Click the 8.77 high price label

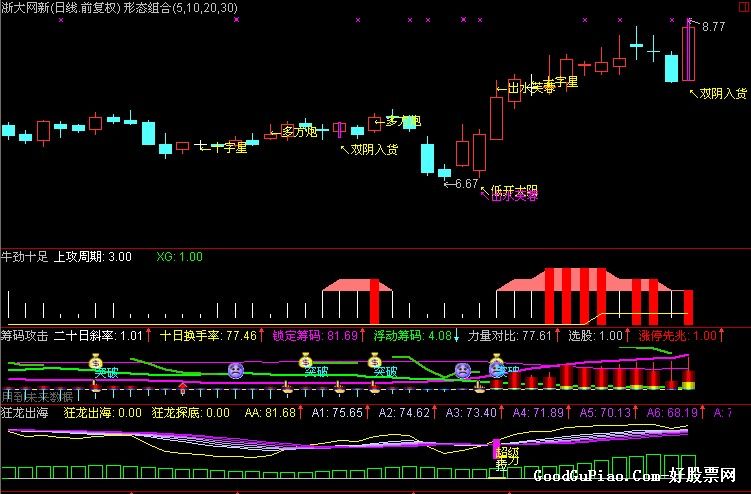[713, 27]
